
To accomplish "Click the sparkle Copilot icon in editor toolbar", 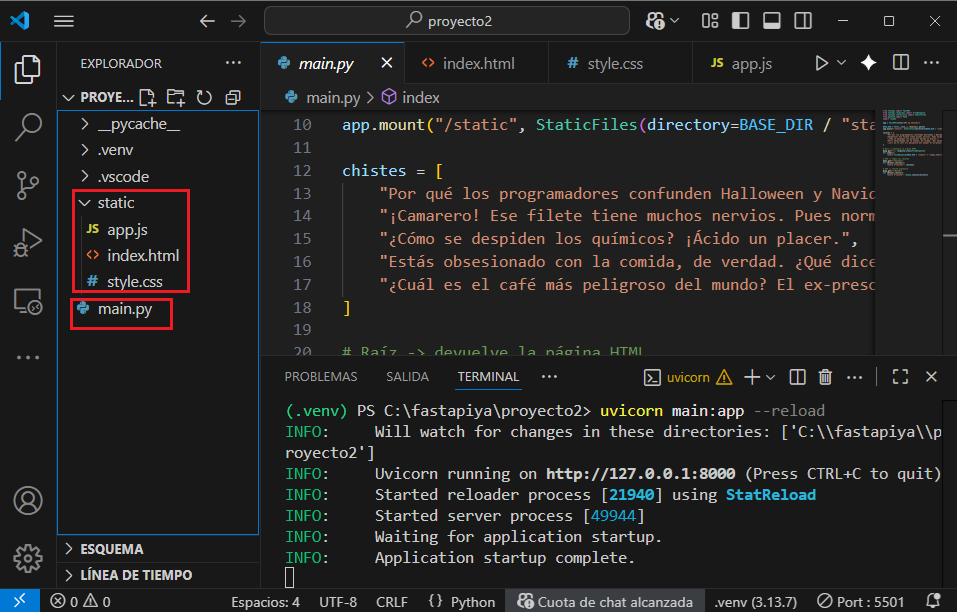I will 869,63.
